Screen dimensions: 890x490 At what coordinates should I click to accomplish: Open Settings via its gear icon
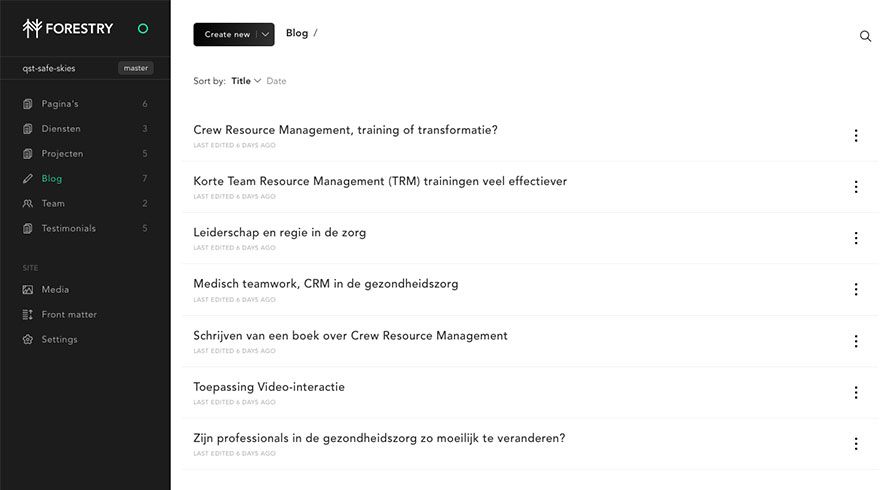28,340
